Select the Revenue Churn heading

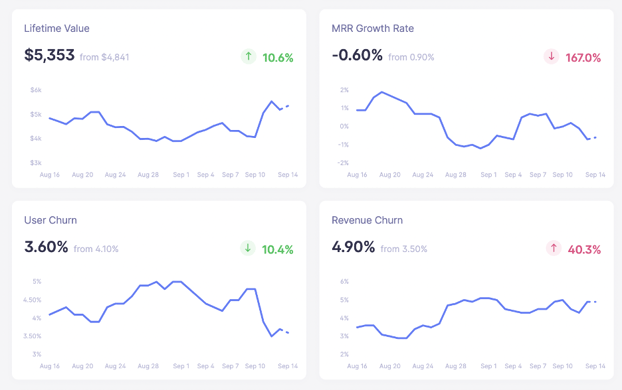pyautogui.click(x=367, y=220)
